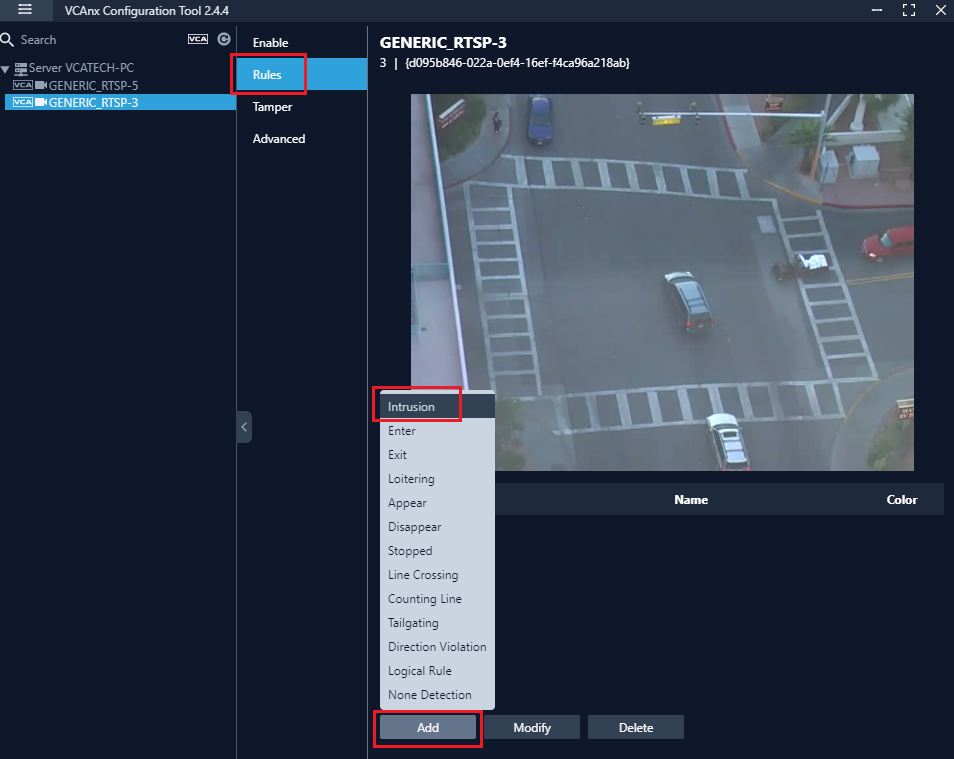Screen dimensions: 954x759
Task: Select Line Crossing rule type
Action: 423,575
